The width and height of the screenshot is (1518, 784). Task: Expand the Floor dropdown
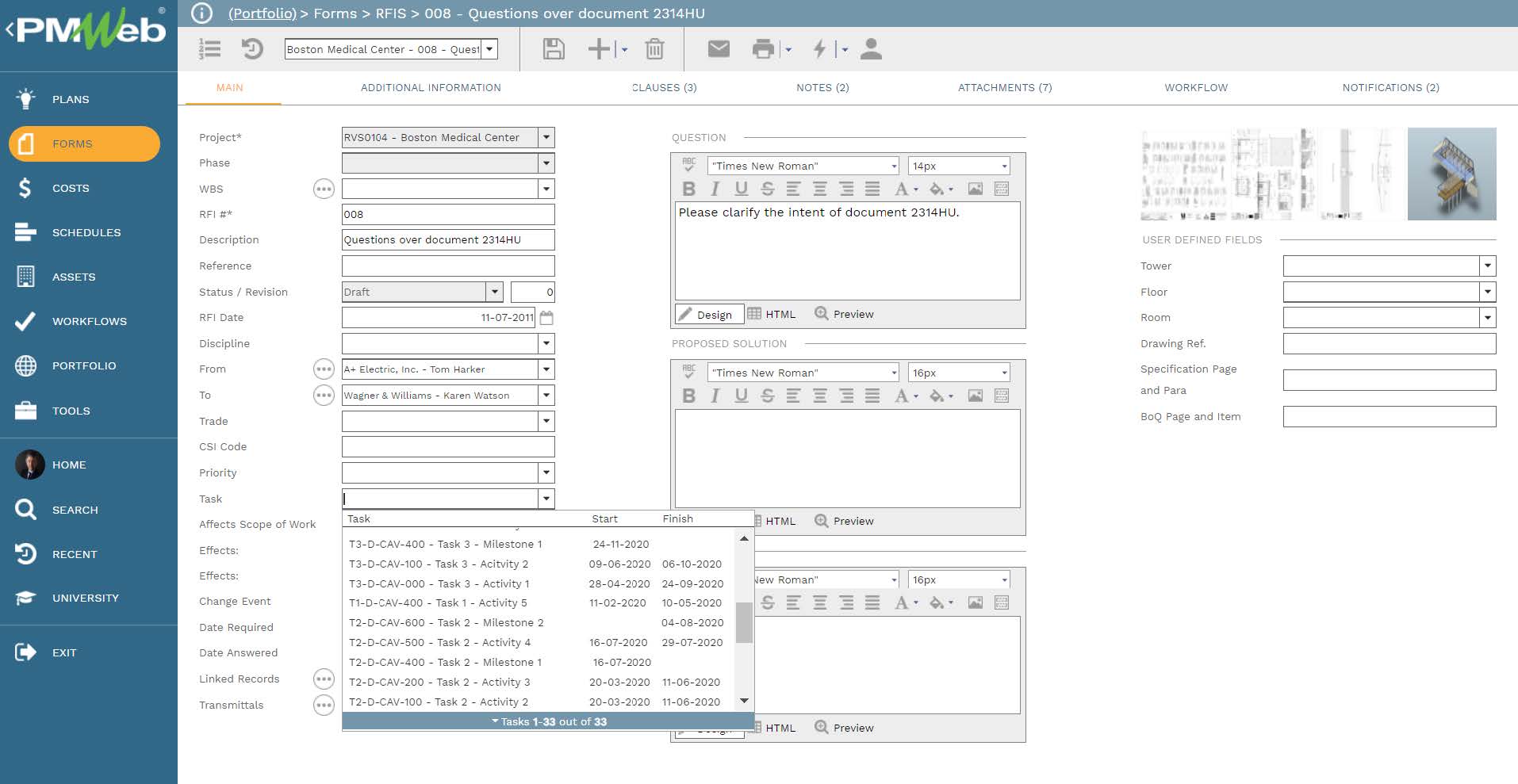(1488, 292)
